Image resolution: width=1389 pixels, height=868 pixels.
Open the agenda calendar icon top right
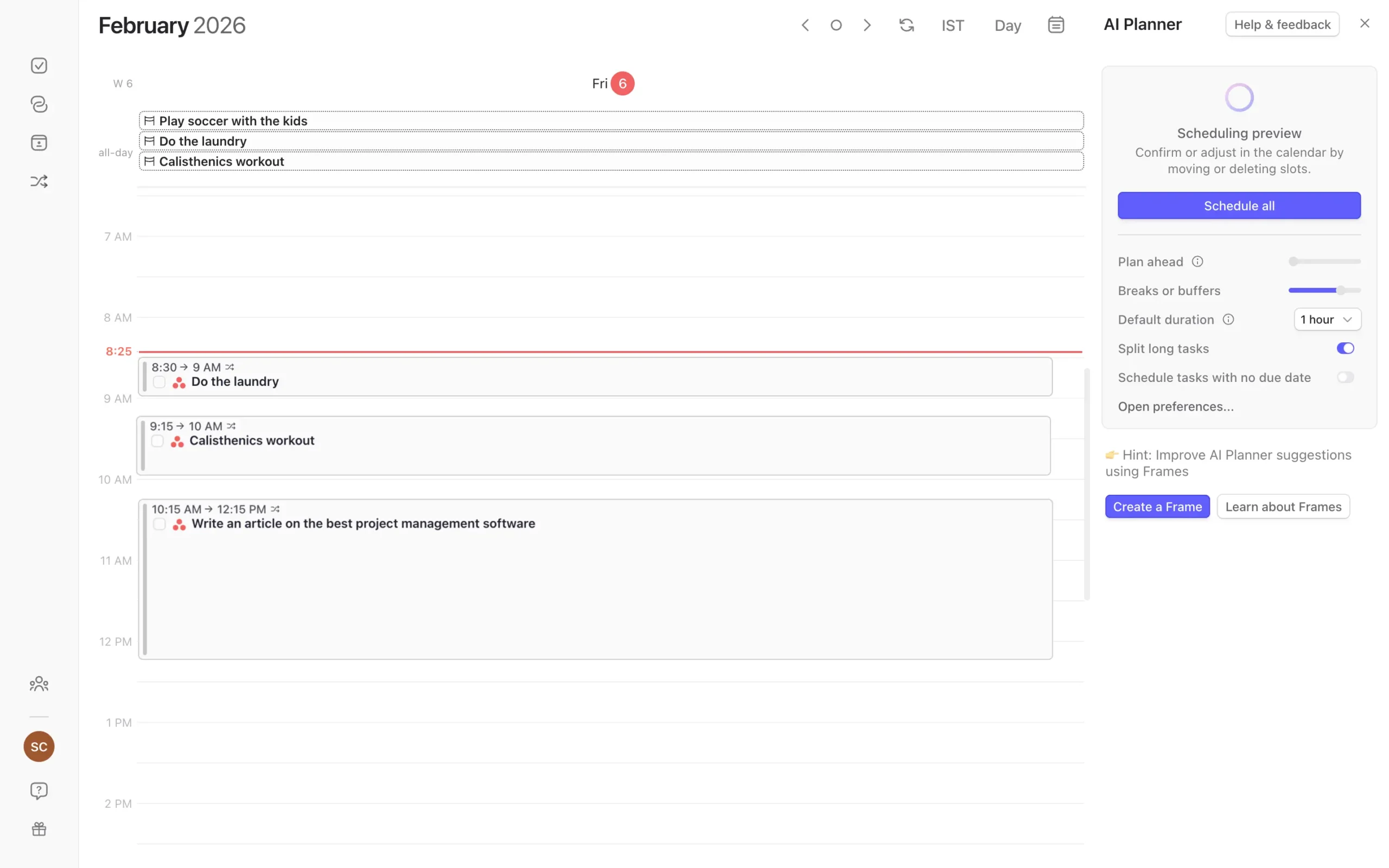tap(1055, 25)
